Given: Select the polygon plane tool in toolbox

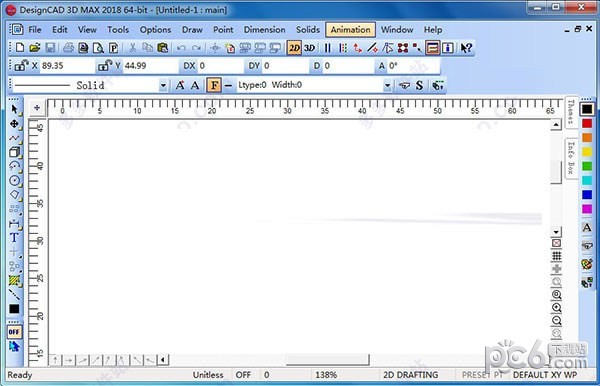Looking at the screenshot, I should 15,195.
